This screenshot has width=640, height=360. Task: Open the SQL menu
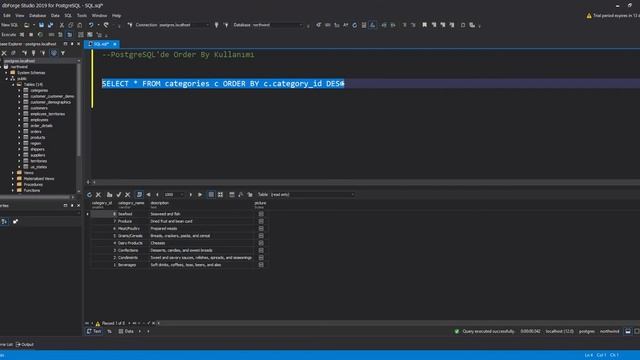(x=68, y=16)
